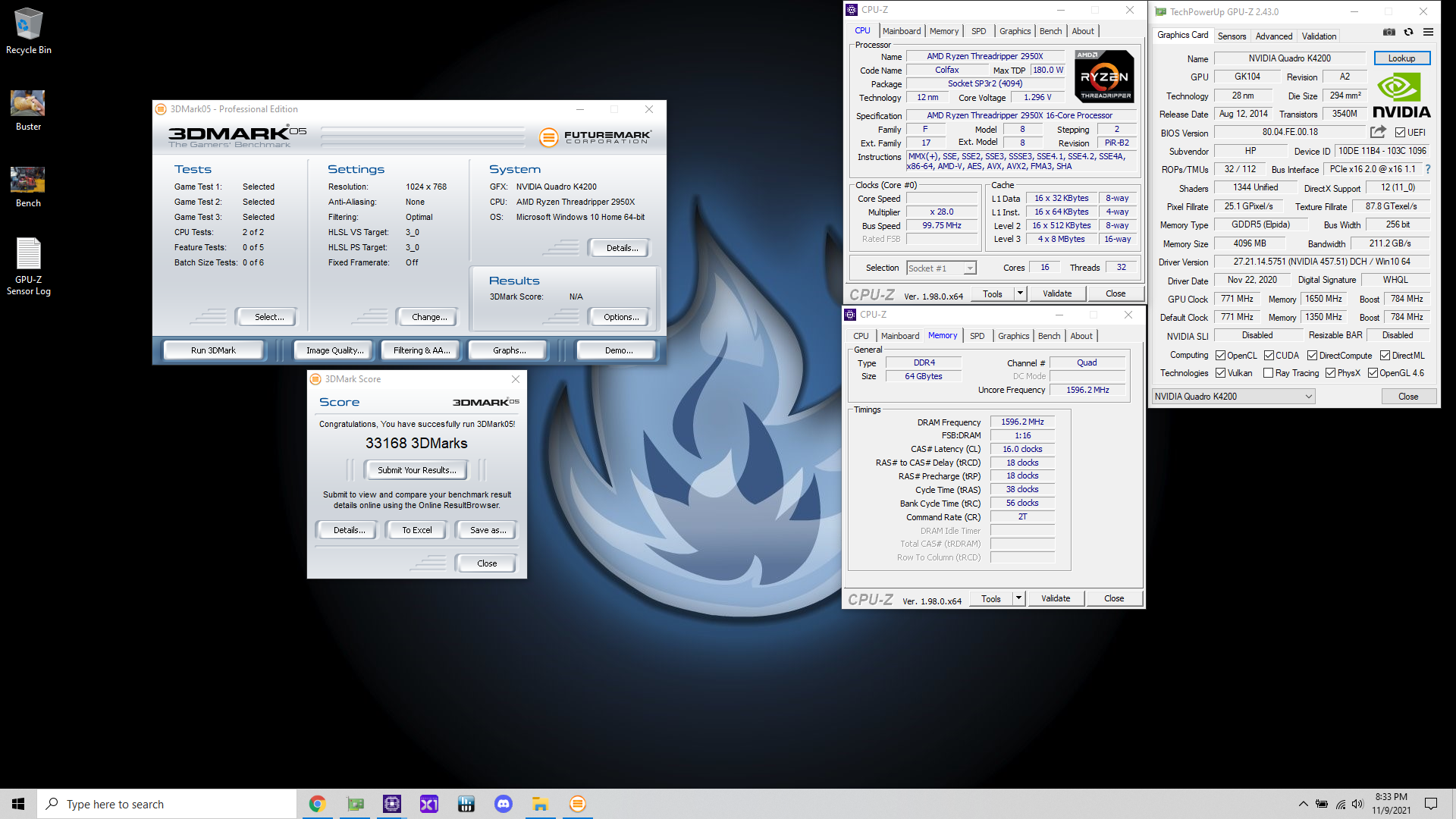Toggle the Ray Tracing checkbox
Screen dimensions: 1456x819
point(1268,372)
